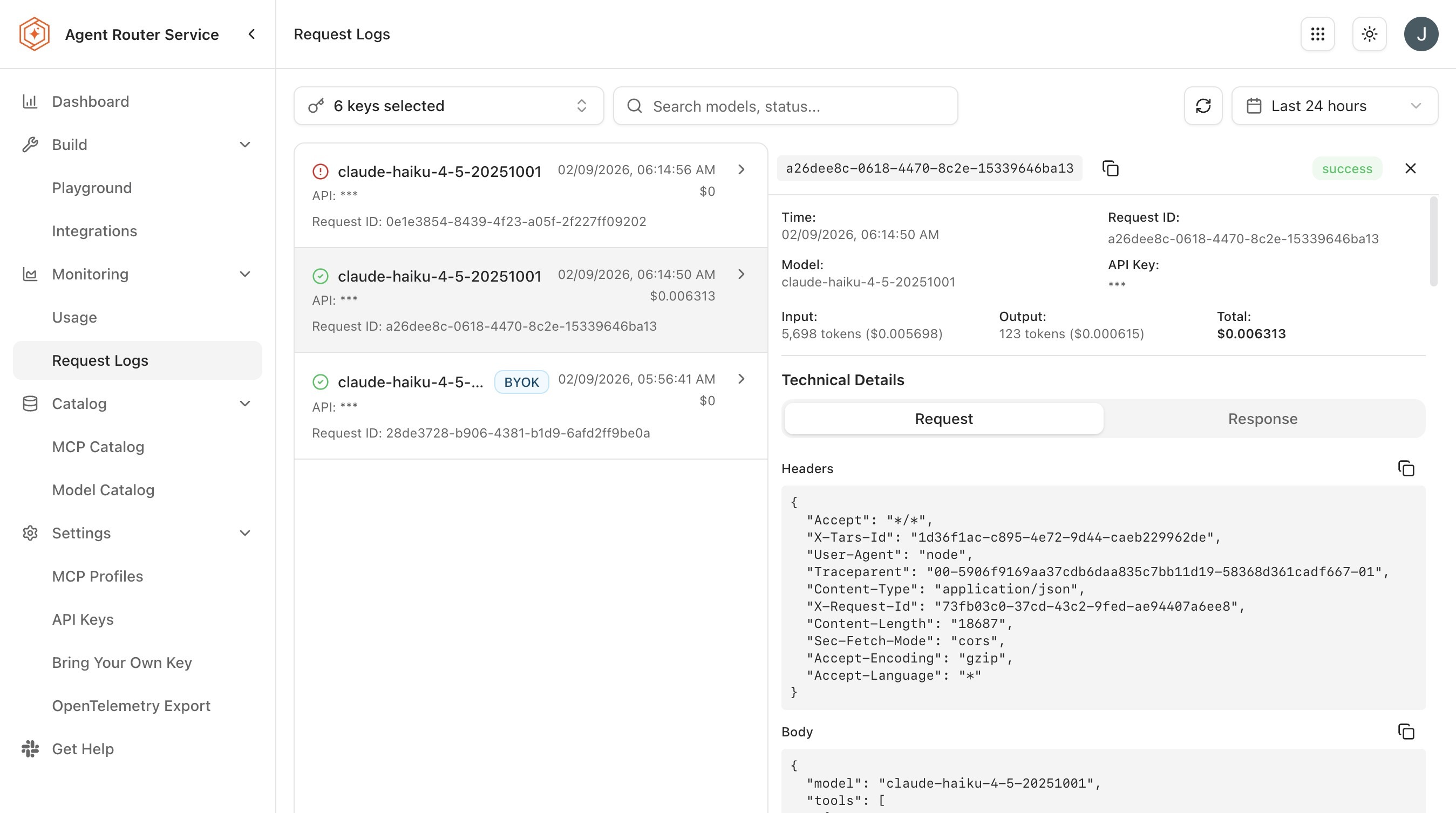The image size is (1456, 813).
Task: Collapse the Catalog section chevron
Action: coord(245,404)
